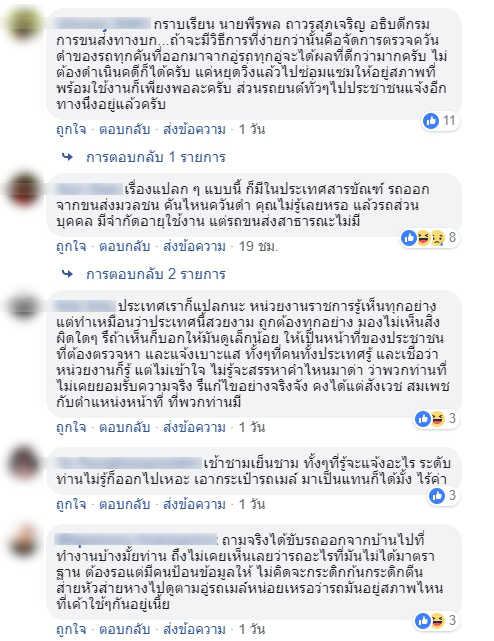Screen dimensions: 494x641
Task: Open second commenter's reddish avatar
Action: point(24,189)
